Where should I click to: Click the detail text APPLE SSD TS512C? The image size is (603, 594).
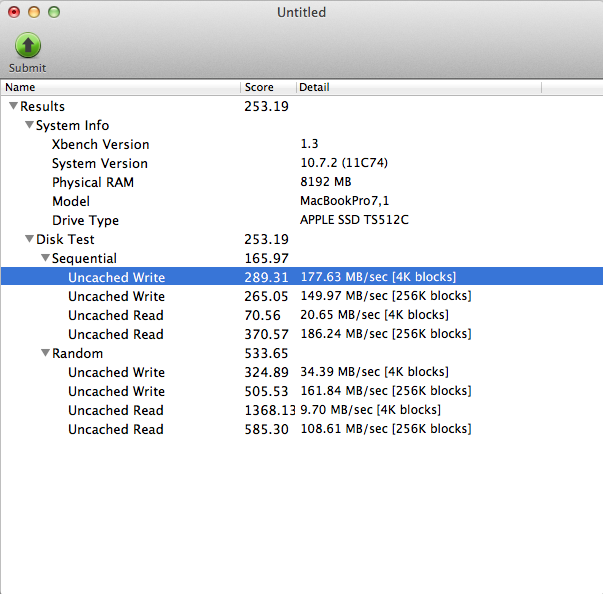354,220
